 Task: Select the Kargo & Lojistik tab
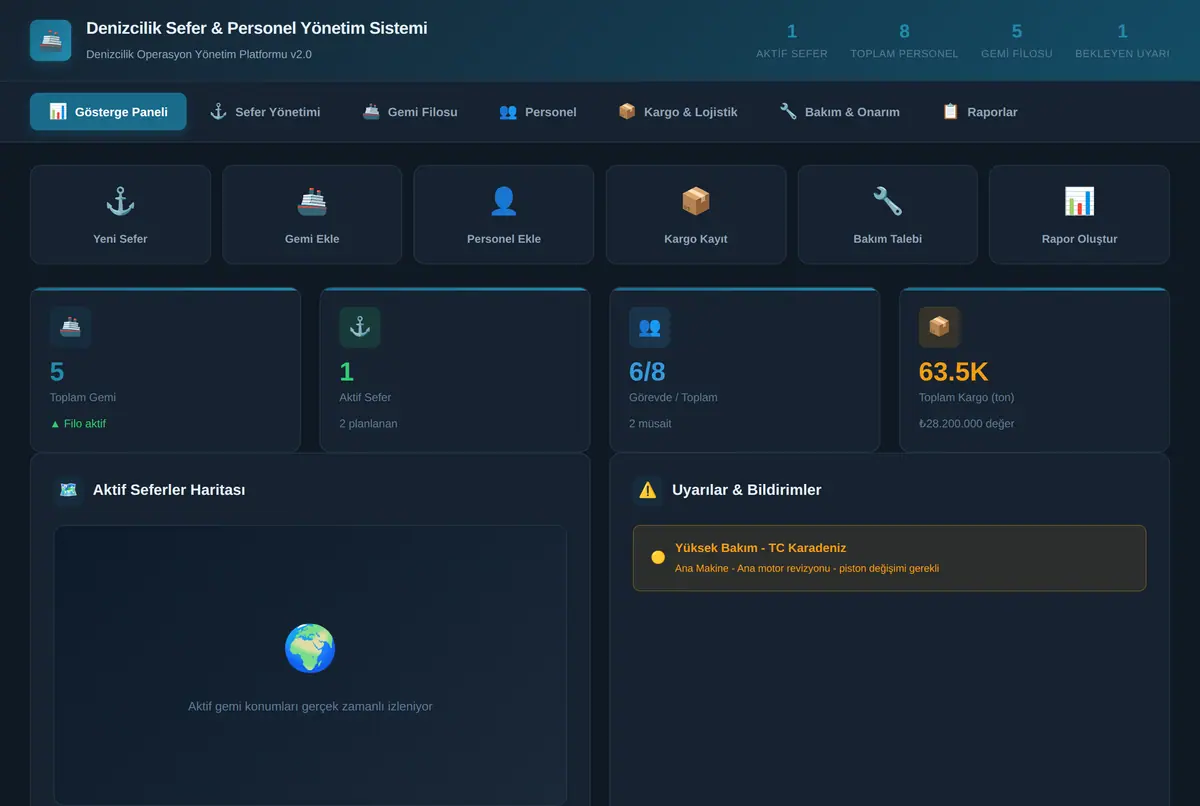click(678, 112)
